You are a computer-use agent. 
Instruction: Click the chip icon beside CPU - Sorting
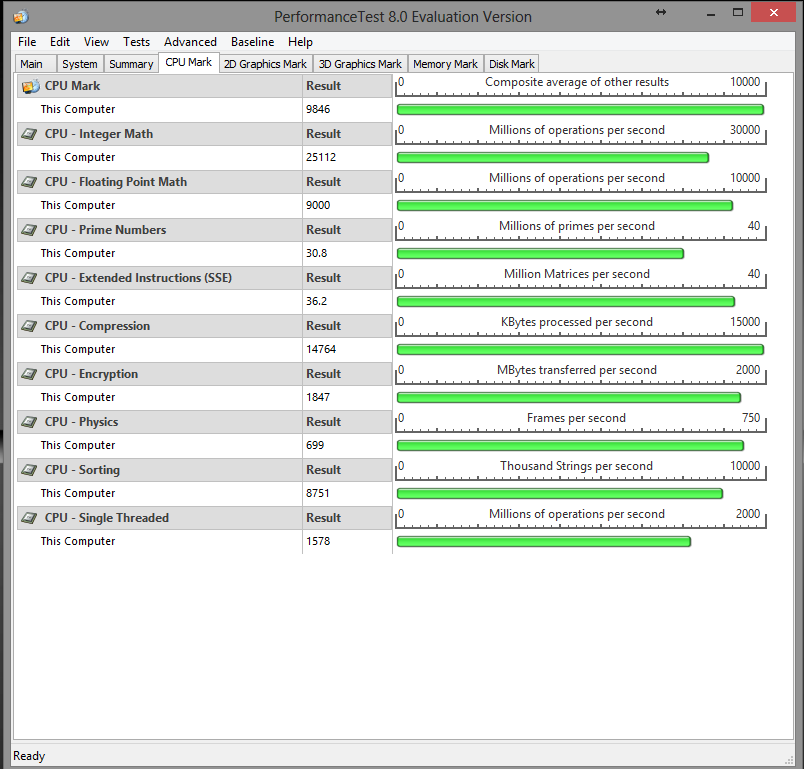29,470
